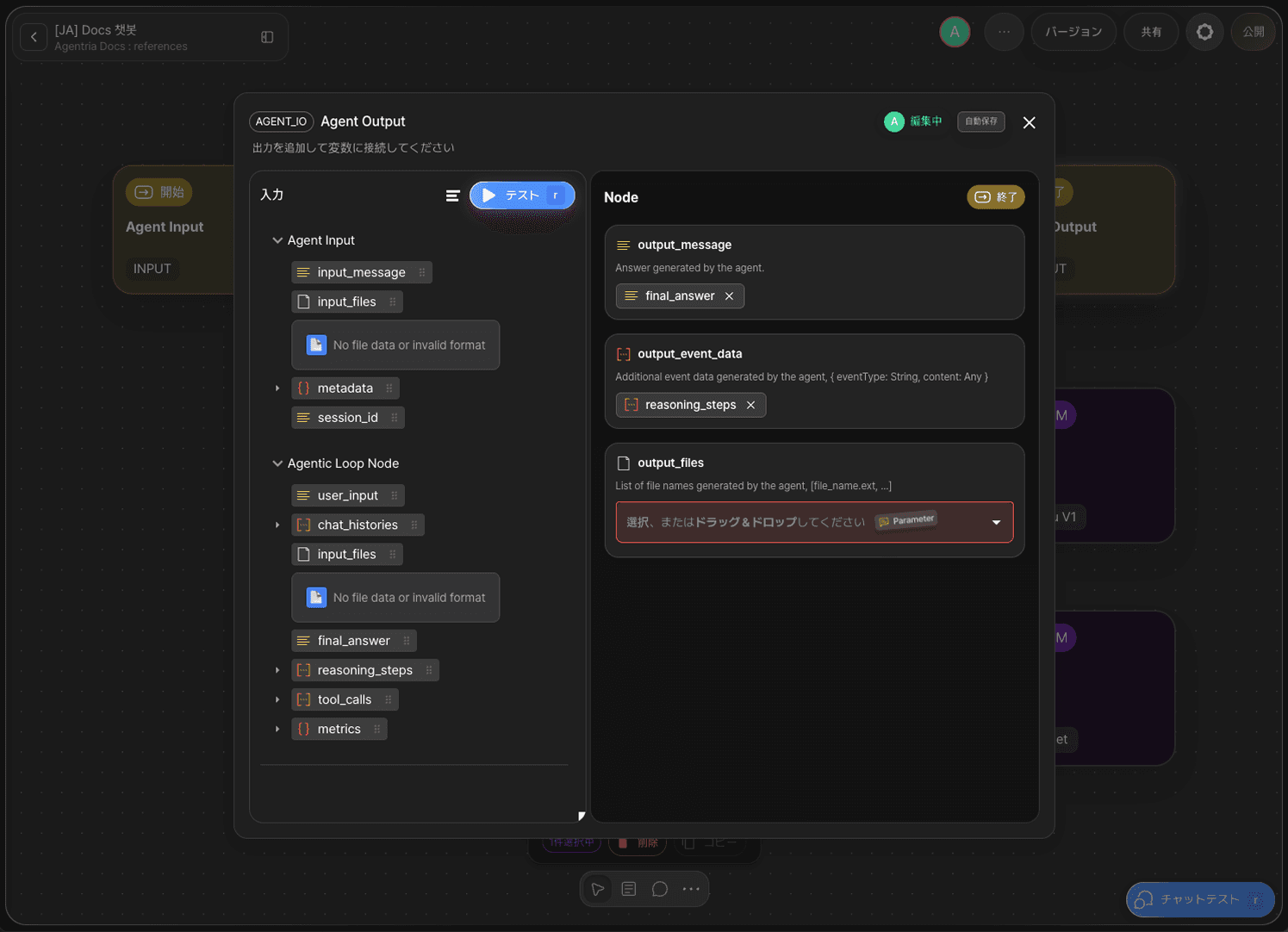
Task: Expand the chat_histories variable
Action: (277, 525)
